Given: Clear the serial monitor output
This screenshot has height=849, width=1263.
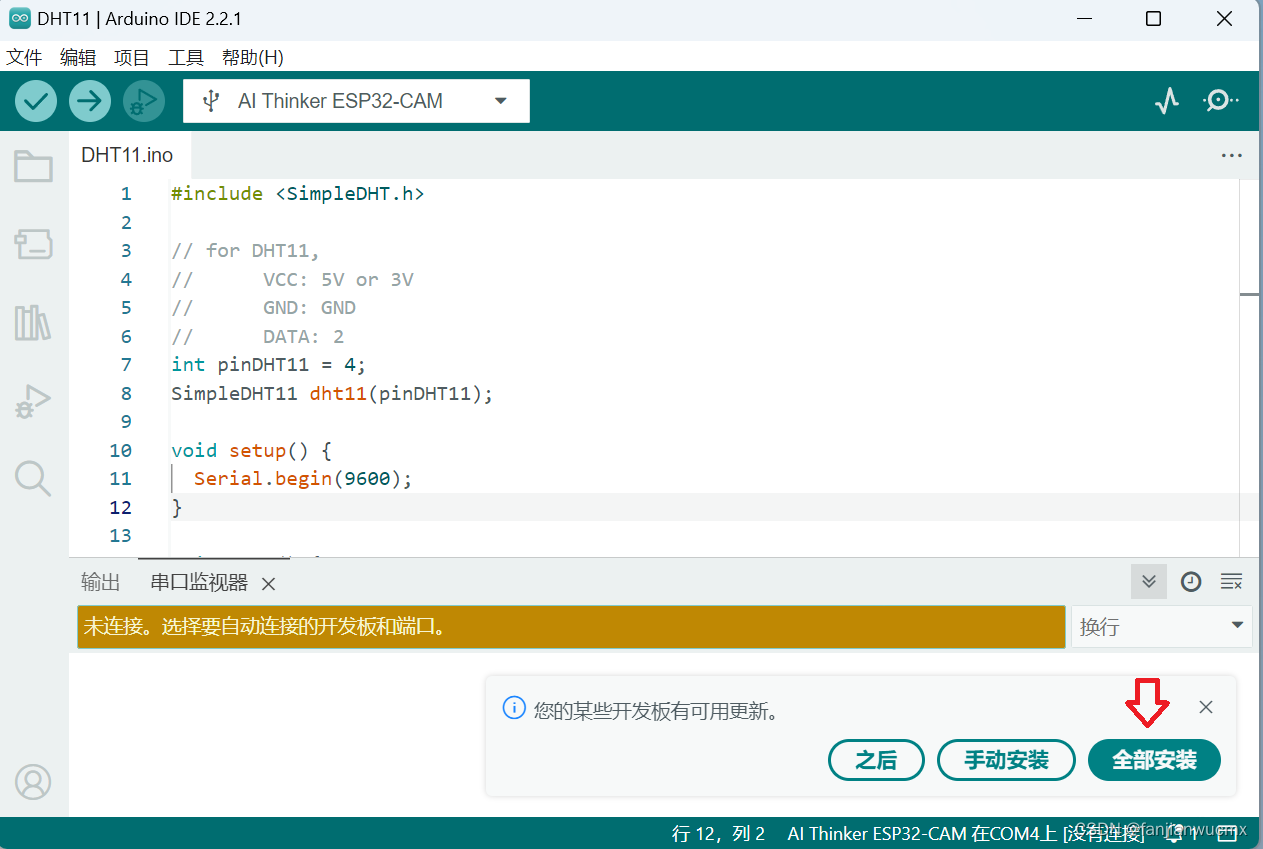Looking at the screenshot, I should click(1232, 582).
